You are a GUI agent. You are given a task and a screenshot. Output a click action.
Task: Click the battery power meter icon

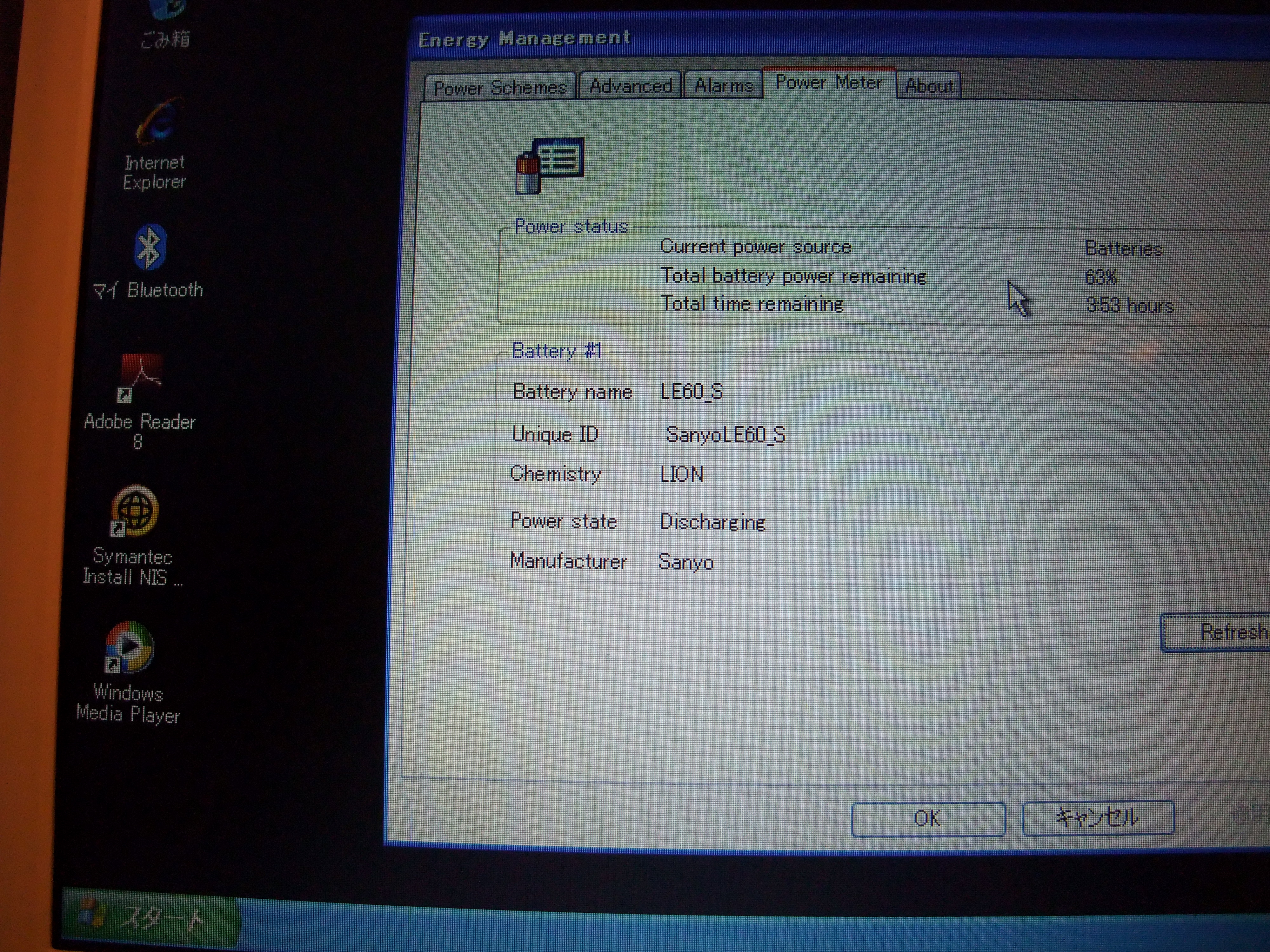coord(550,165)
